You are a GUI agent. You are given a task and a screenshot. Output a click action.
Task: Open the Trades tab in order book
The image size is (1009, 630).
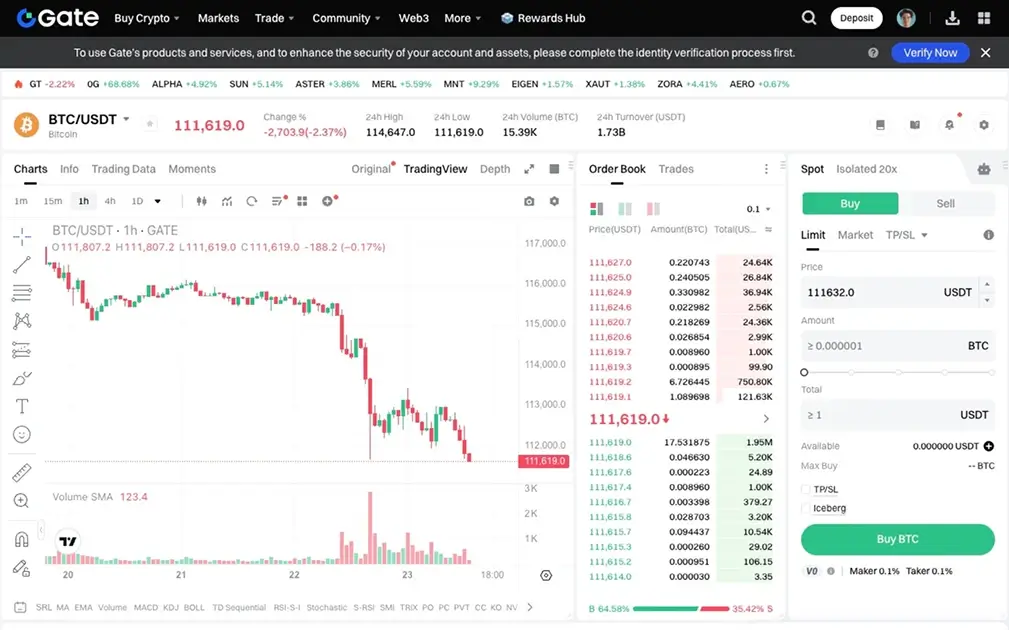(676, 169)
